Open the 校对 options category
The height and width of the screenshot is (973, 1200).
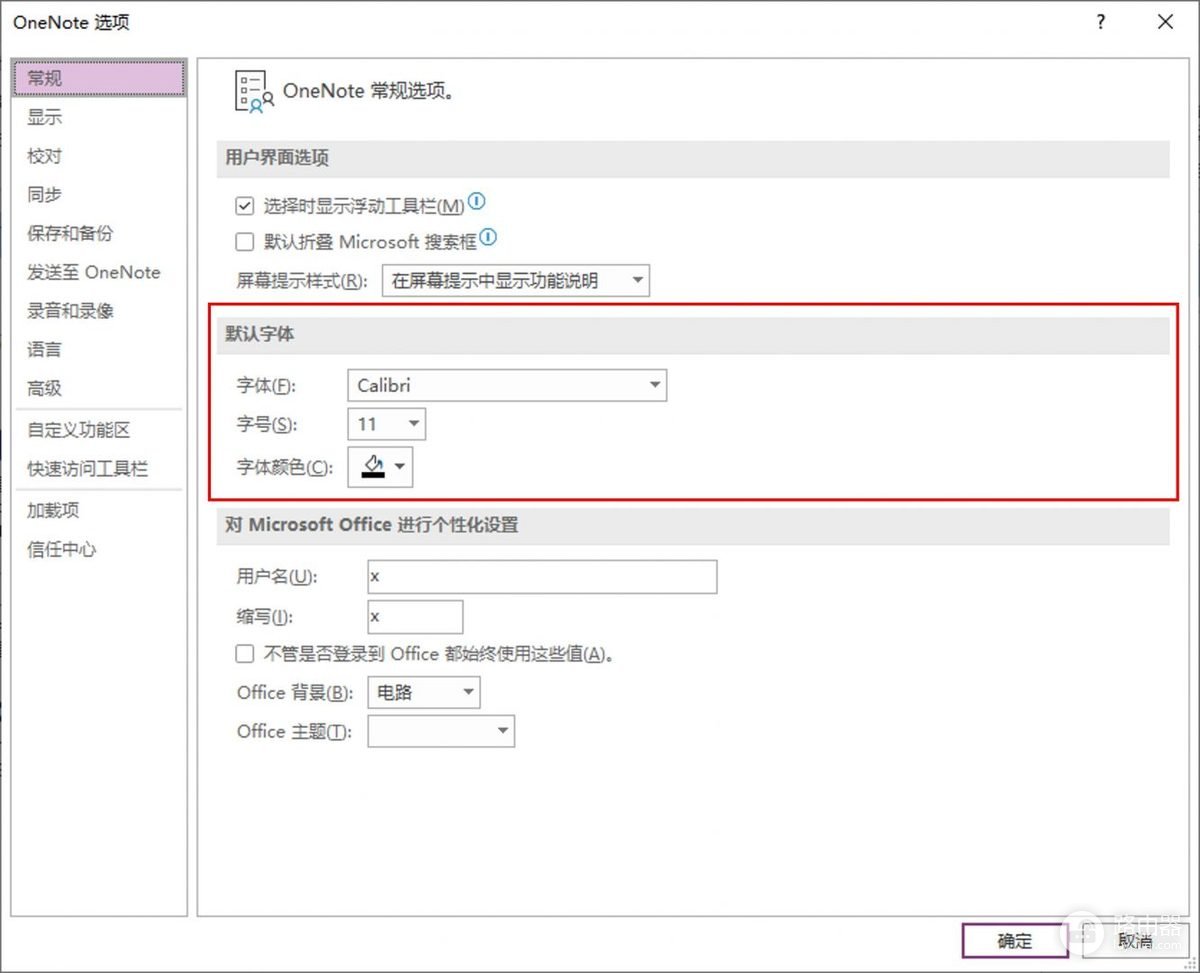[x=44, y=156]
